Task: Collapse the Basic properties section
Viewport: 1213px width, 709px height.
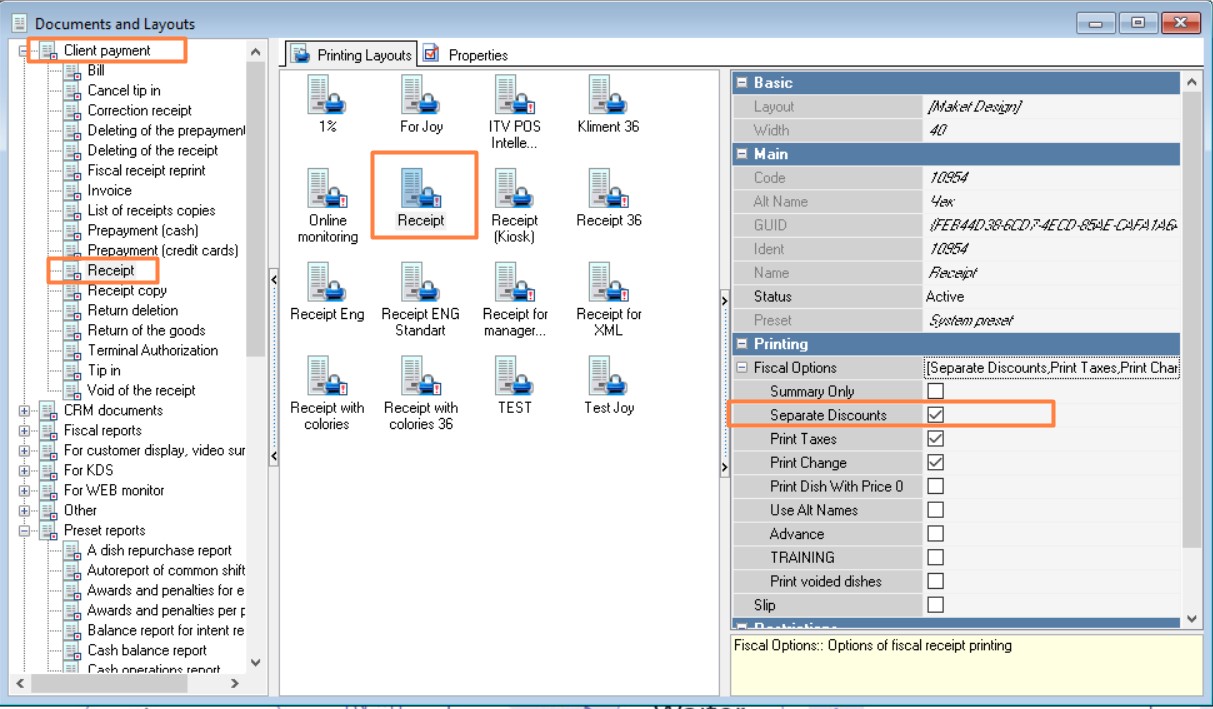Action: click(x=742, y=83)
